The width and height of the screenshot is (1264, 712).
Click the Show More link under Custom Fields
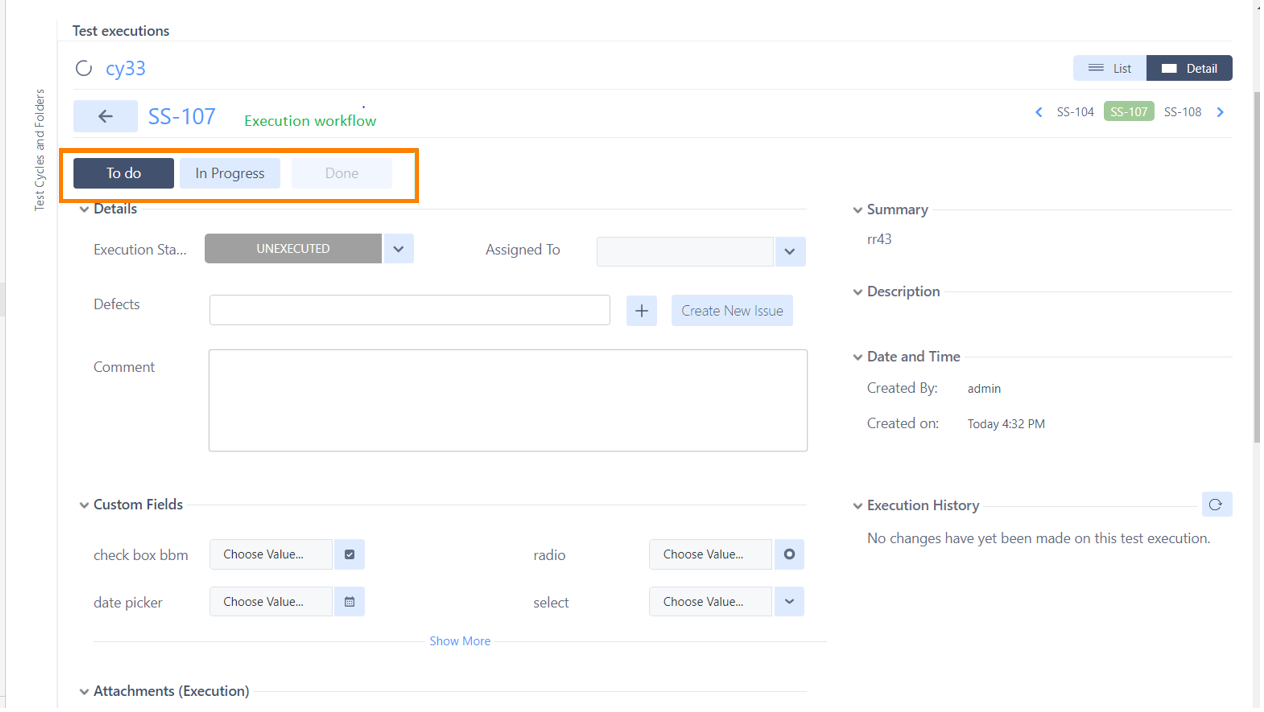(459, 640)
